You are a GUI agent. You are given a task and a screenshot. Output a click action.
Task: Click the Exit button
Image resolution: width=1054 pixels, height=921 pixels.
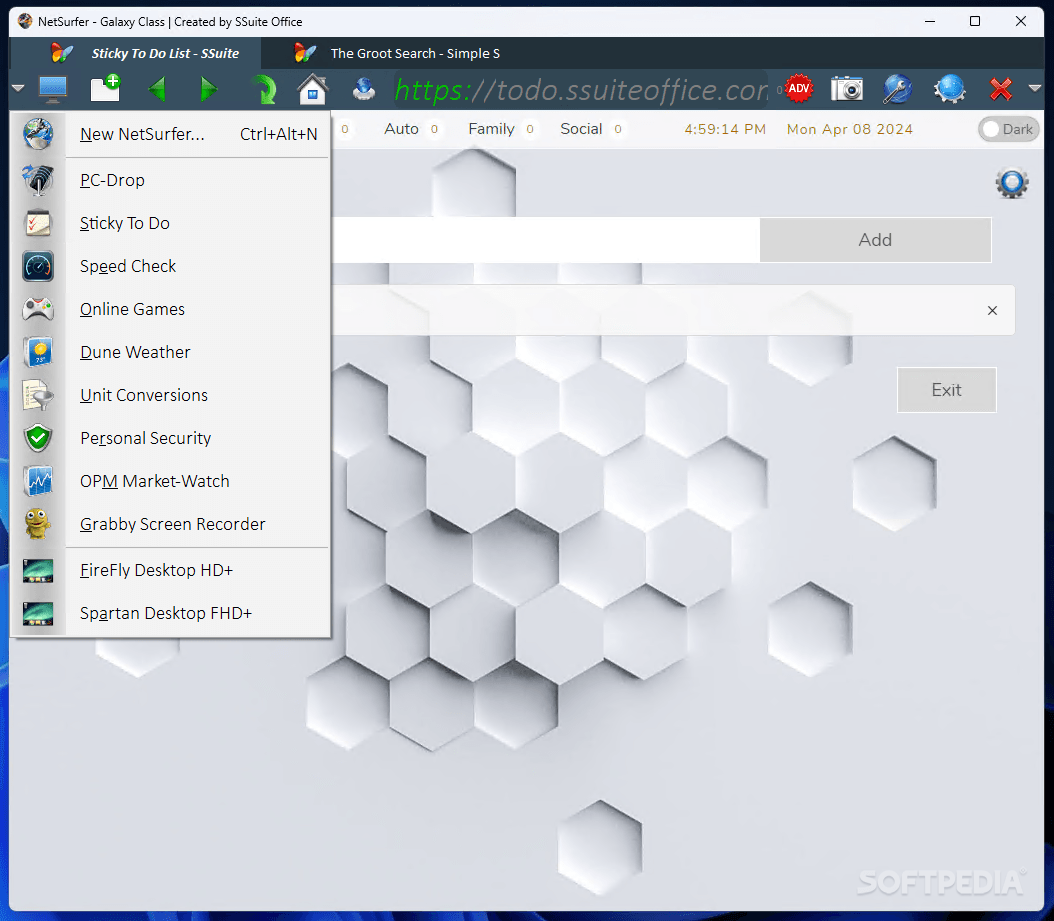[946, 390]
